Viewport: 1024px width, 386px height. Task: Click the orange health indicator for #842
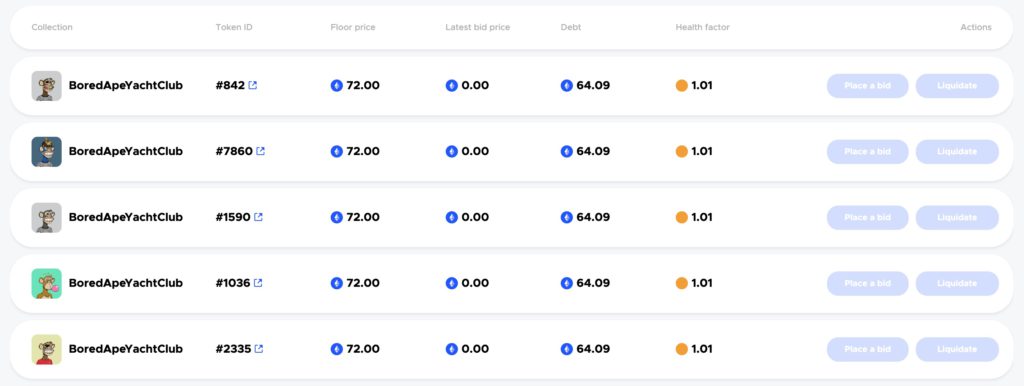(x=682, y=86)
